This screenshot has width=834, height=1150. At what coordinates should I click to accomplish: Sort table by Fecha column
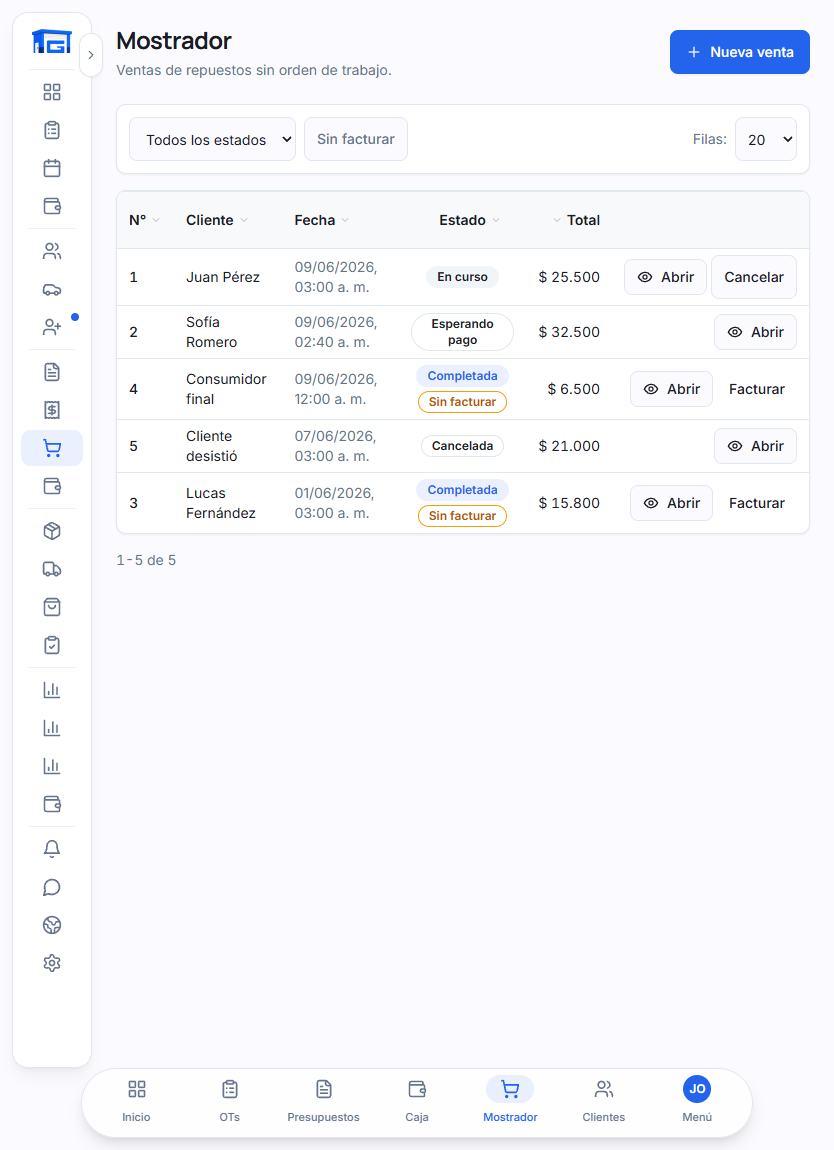322,220
